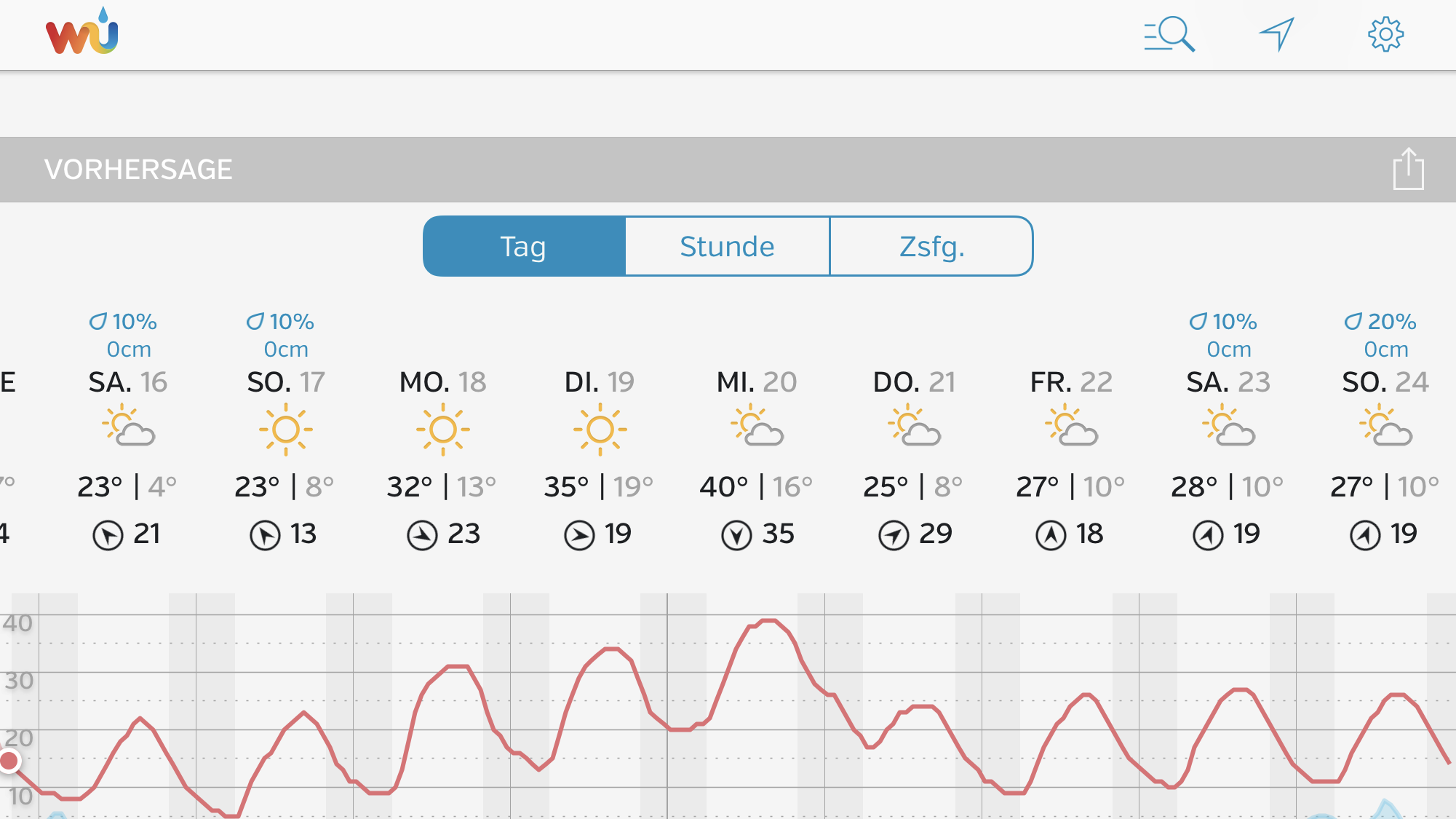
Task: Tap the red current-time marker on graph
Action: 9,761
